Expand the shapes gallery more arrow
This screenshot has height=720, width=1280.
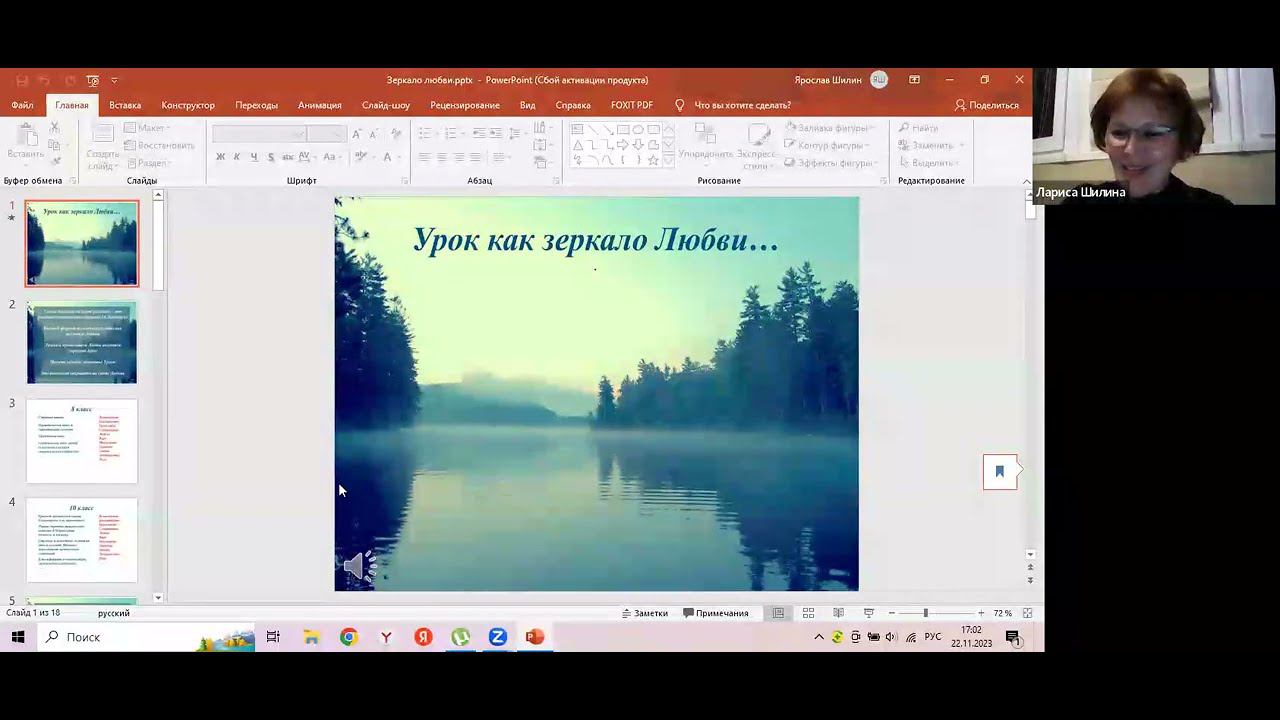669,161
